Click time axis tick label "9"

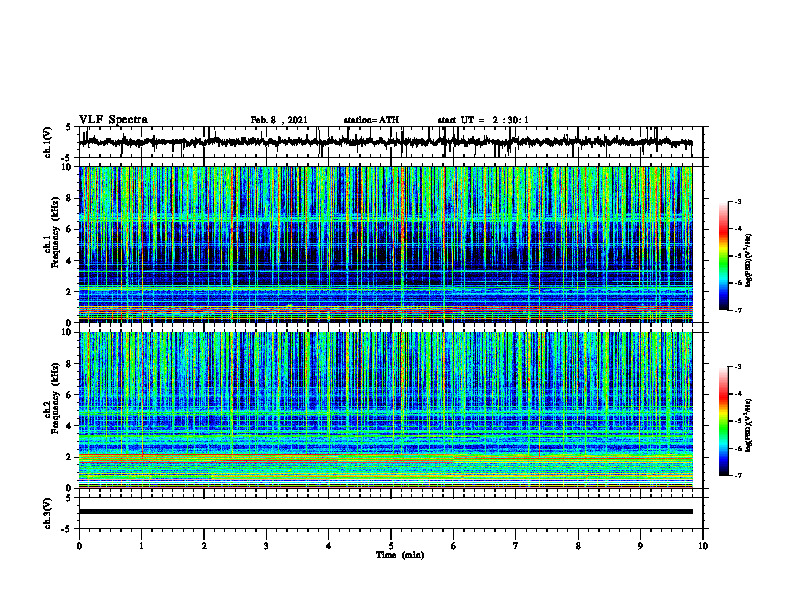coord(640,546)
